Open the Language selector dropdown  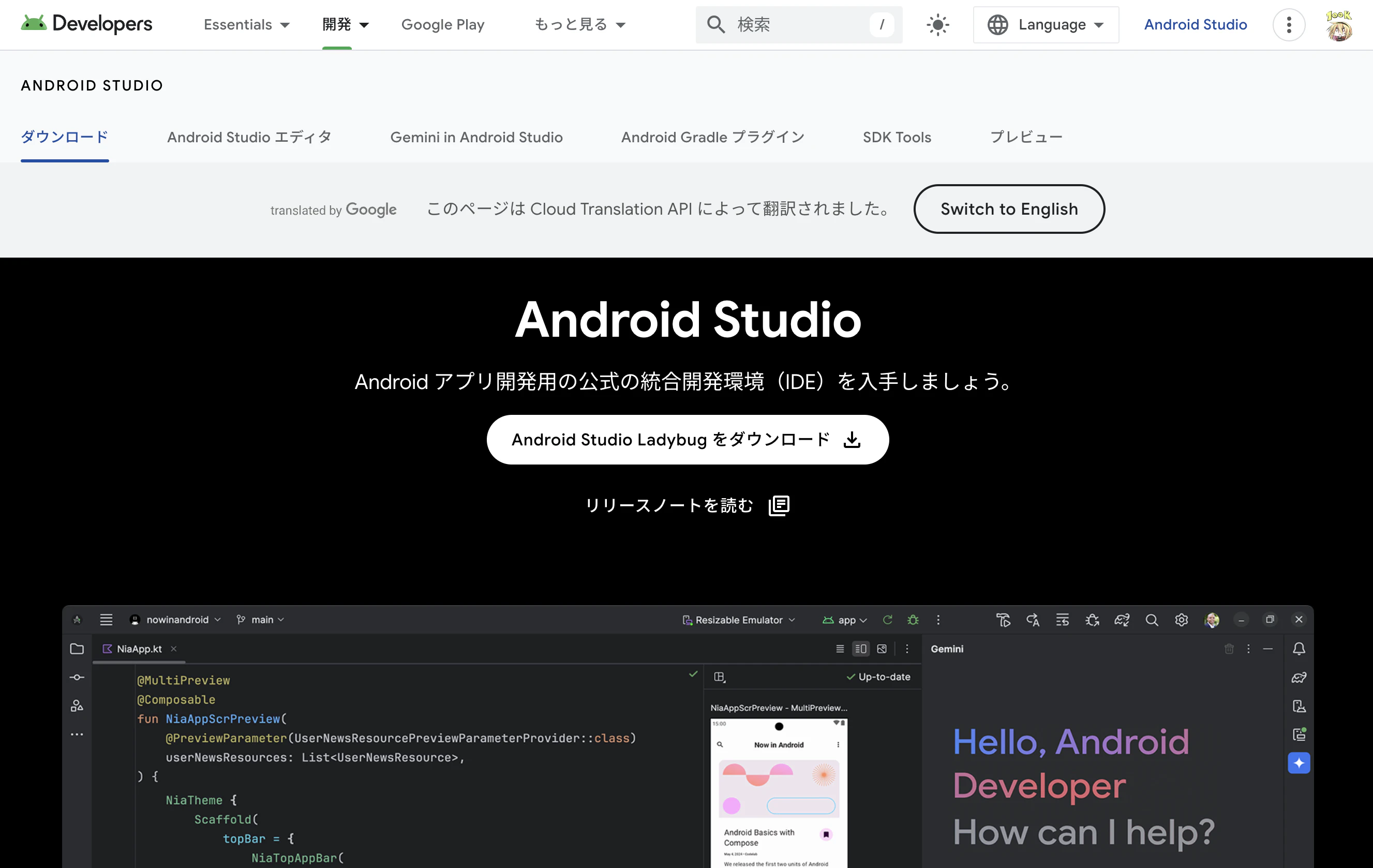tap(1046, 24)
